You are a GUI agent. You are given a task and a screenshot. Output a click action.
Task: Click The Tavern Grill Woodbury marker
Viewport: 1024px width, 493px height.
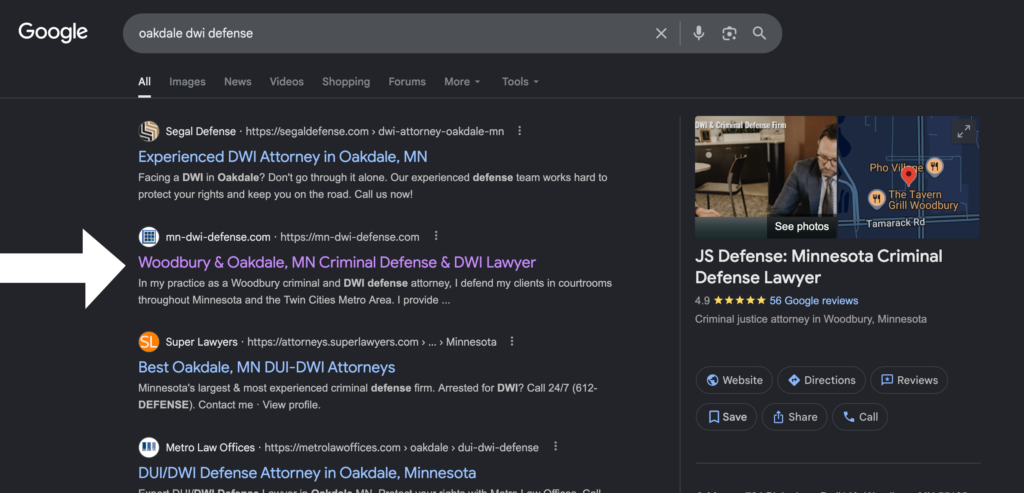[x=875, y=197]
